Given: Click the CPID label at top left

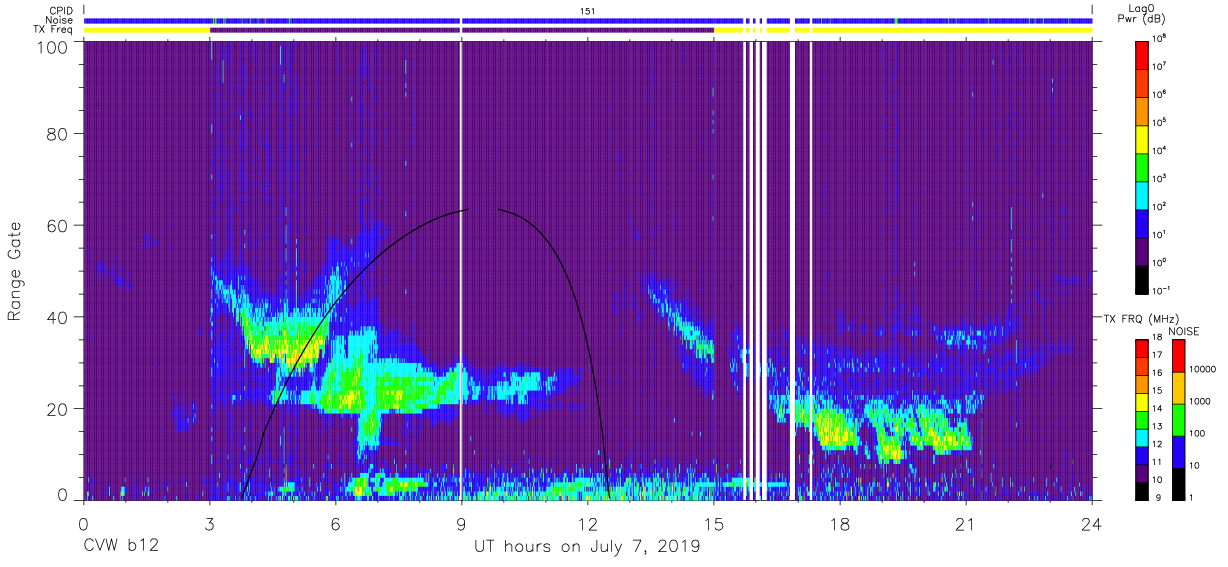Looking at the screenshot, I should point(59,10).
